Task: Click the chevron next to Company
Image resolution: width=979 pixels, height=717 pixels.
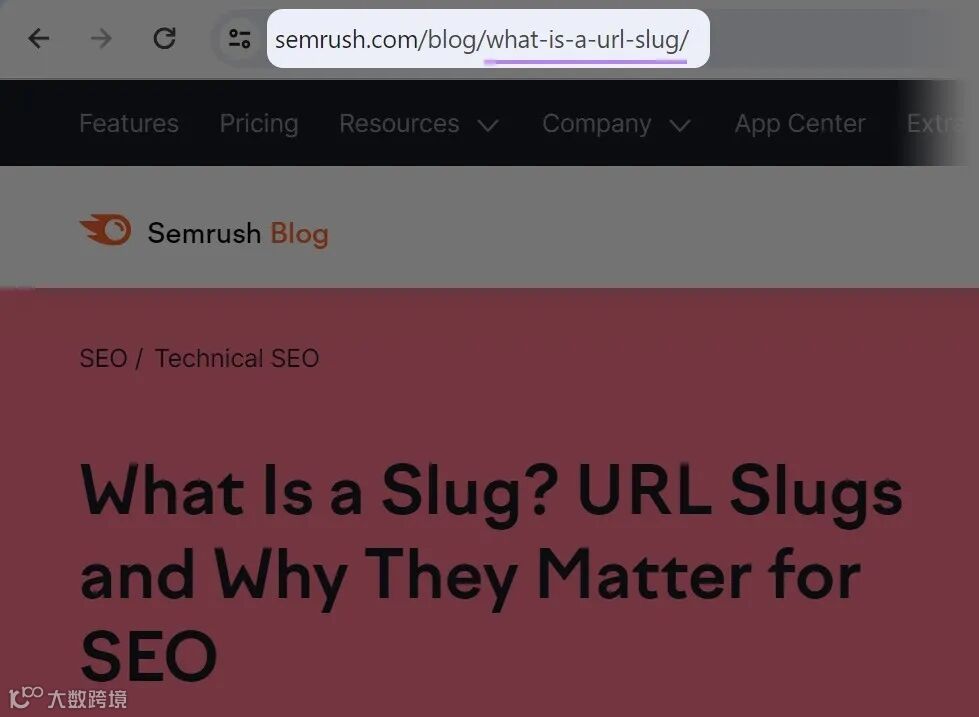Action: click(x=680, y=126)
